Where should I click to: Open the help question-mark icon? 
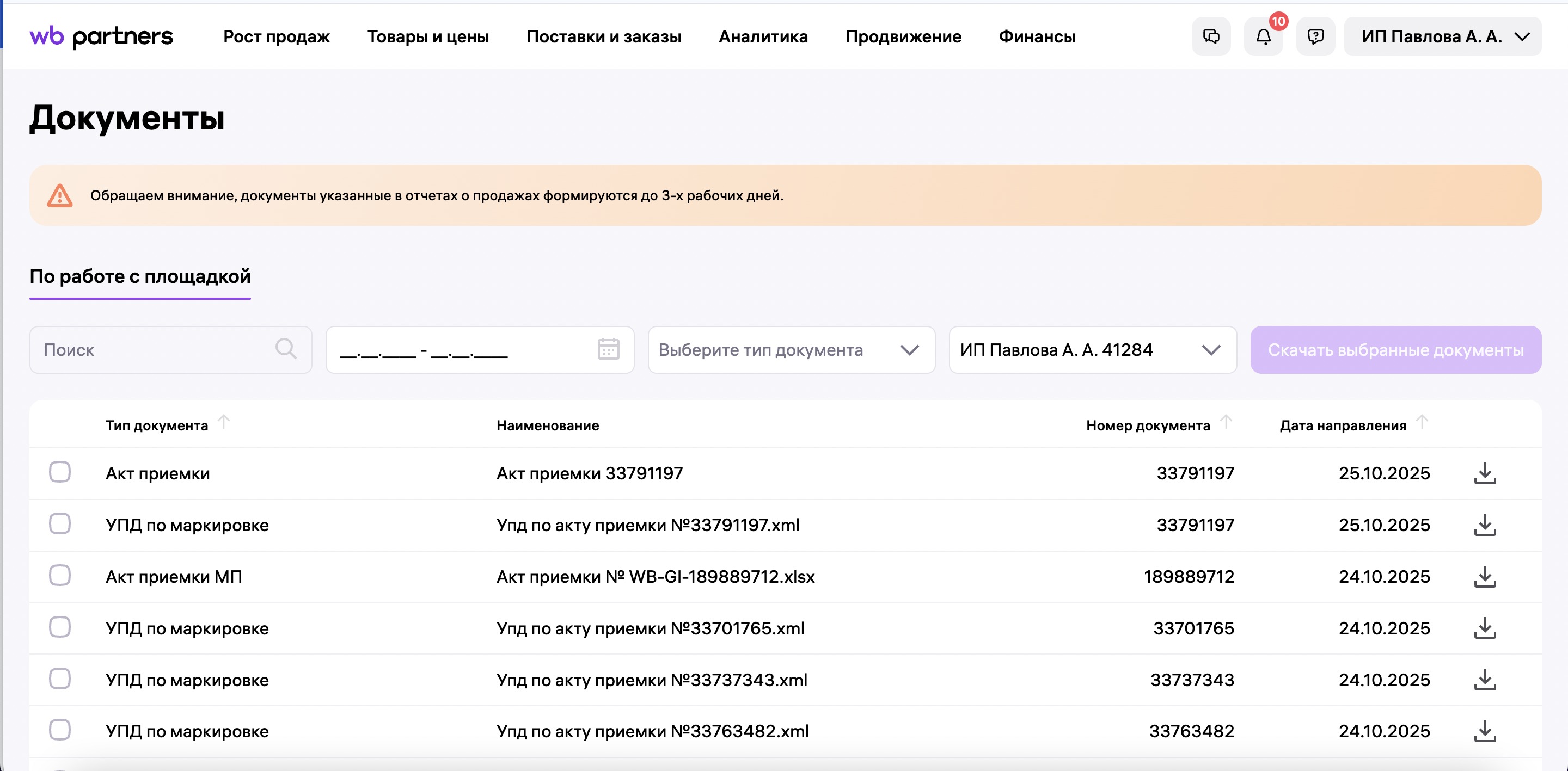1316,36
